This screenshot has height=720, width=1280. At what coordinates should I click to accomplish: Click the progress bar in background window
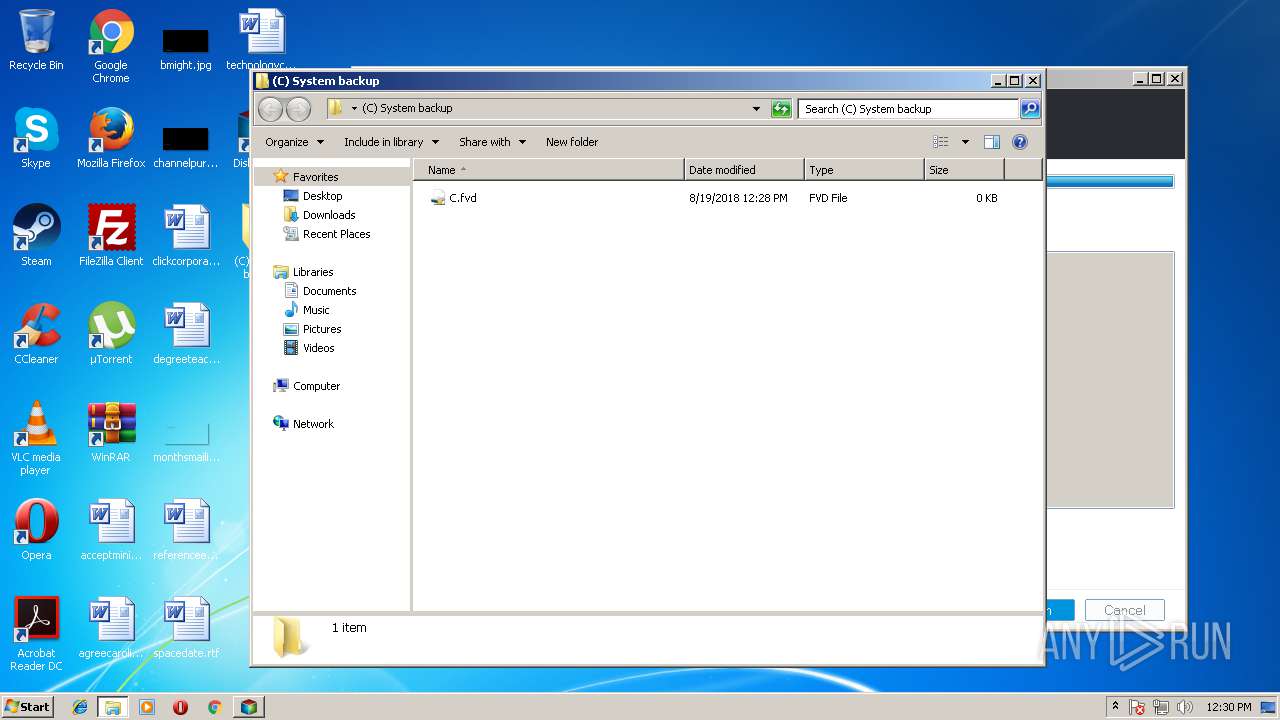pos(1109,182)
